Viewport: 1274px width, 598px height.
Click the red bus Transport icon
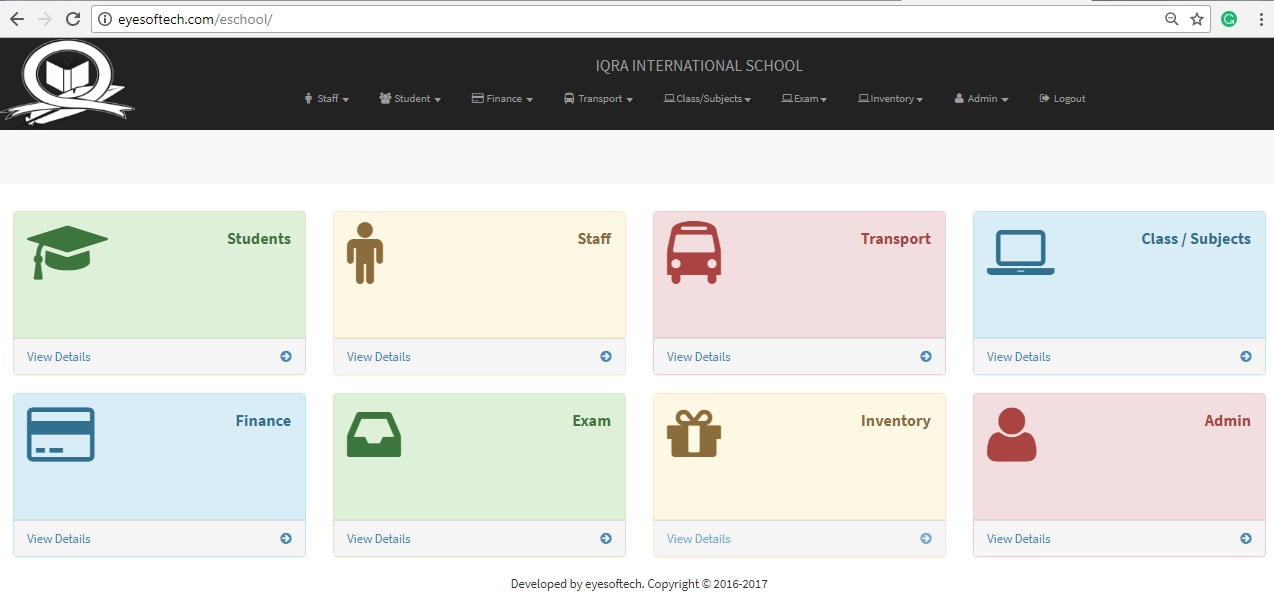(x=693, y=253)
